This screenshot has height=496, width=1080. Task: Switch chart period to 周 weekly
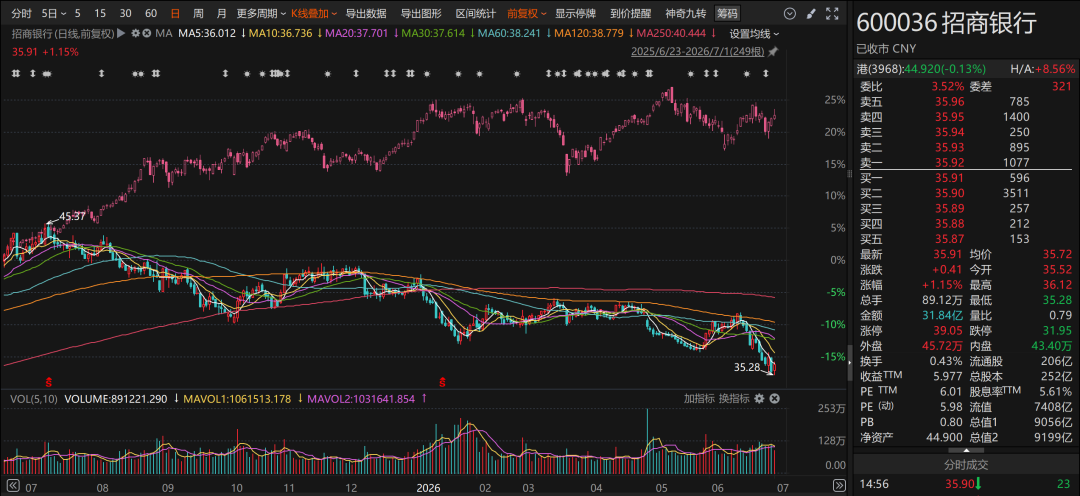coord(198,13)
